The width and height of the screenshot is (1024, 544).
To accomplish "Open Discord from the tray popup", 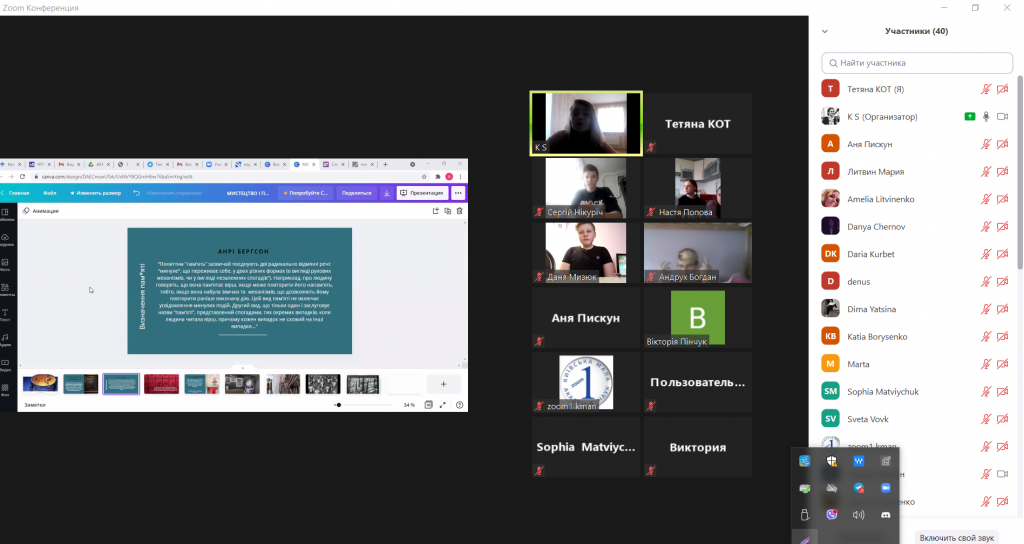I will (x=886, y=515).
